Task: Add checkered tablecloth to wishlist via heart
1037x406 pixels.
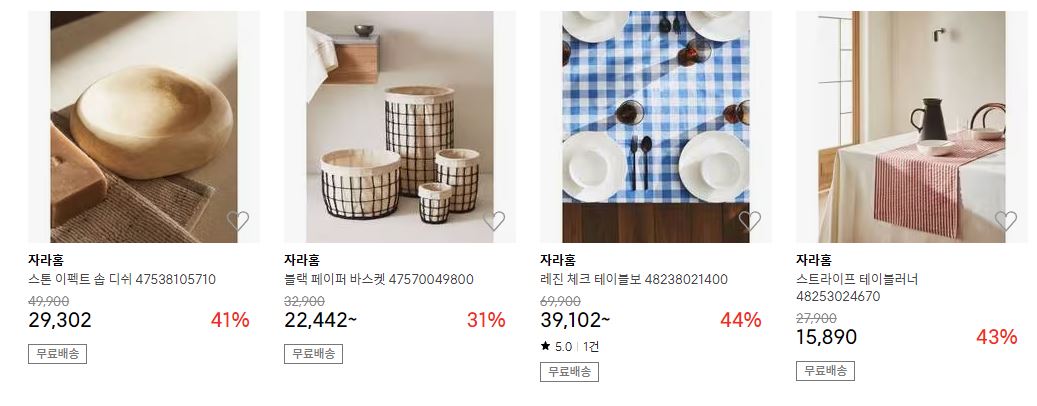Action: [749, 220]
